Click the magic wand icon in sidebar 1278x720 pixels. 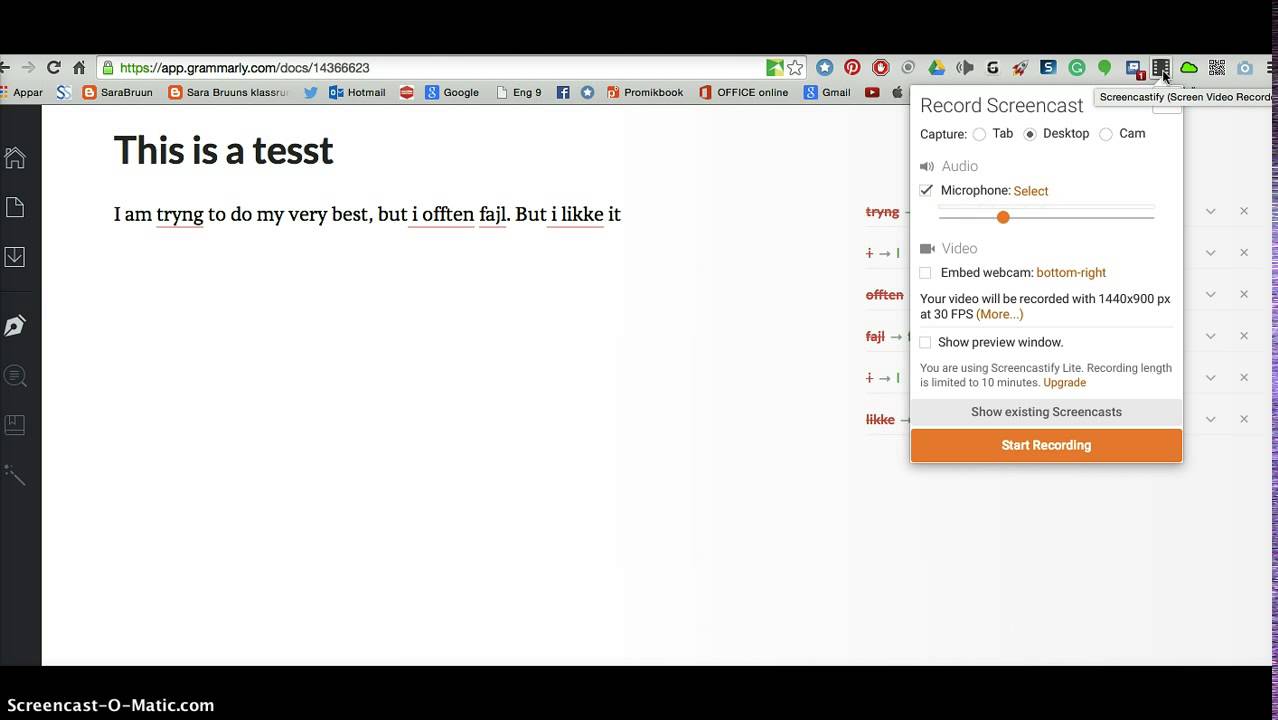coord(15,475)
